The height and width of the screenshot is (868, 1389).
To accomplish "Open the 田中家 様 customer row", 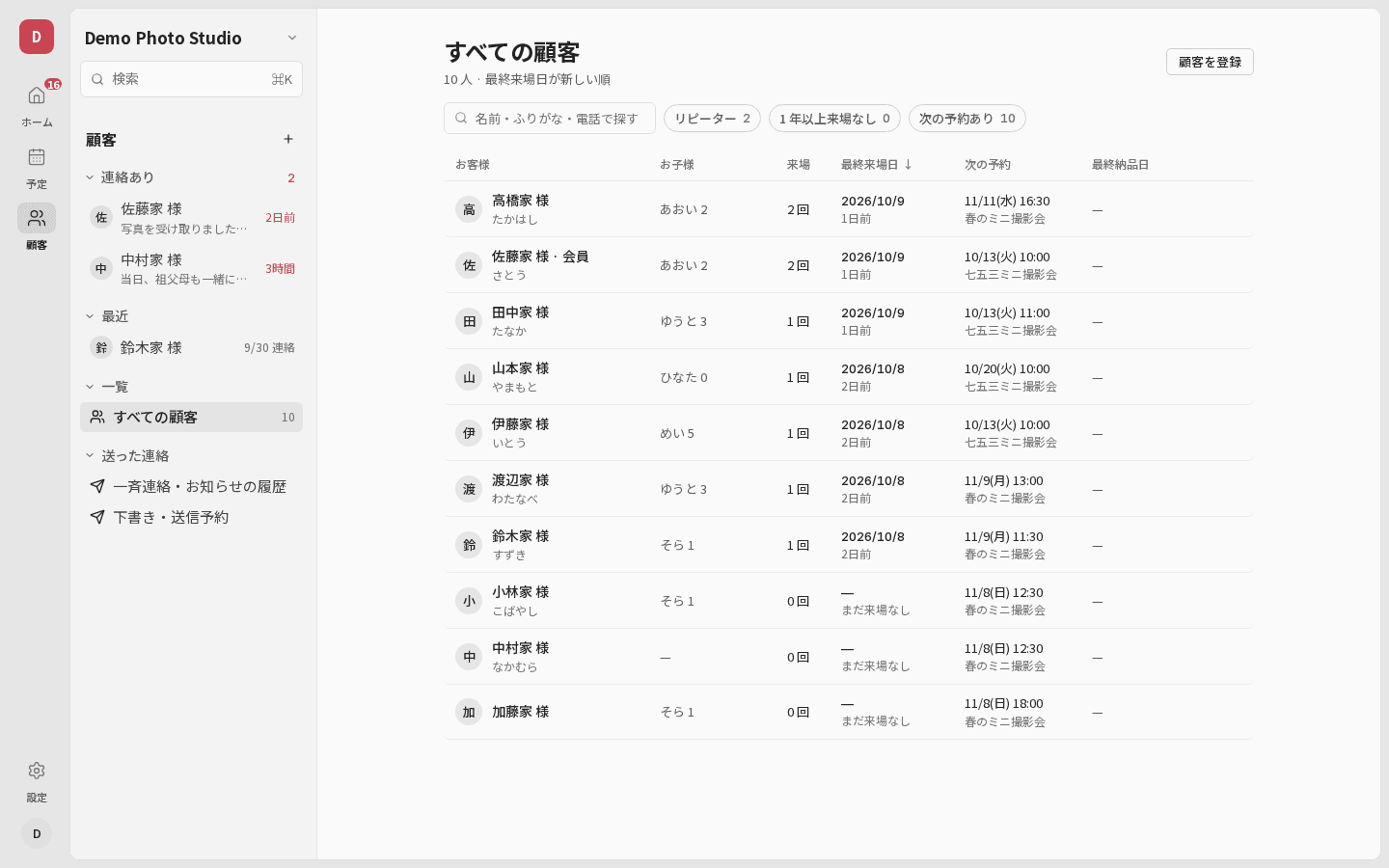I will tap(849, 321).
